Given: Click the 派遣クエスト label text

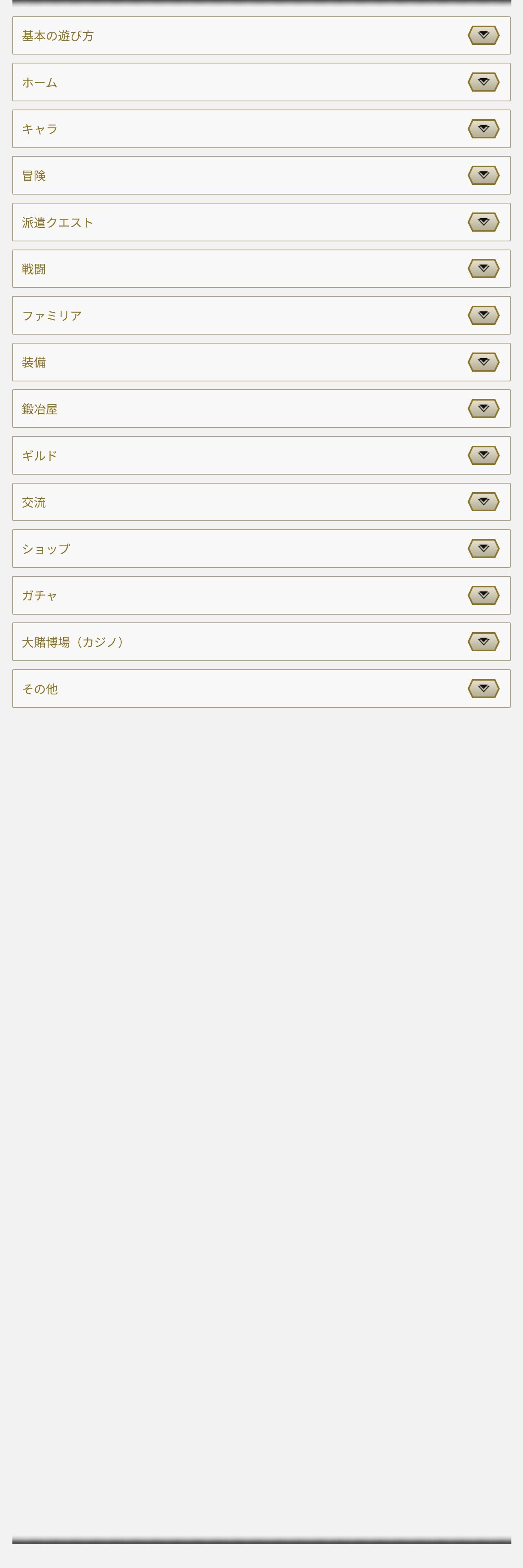Looking at the screenshot, I should (x=58, y=223).
